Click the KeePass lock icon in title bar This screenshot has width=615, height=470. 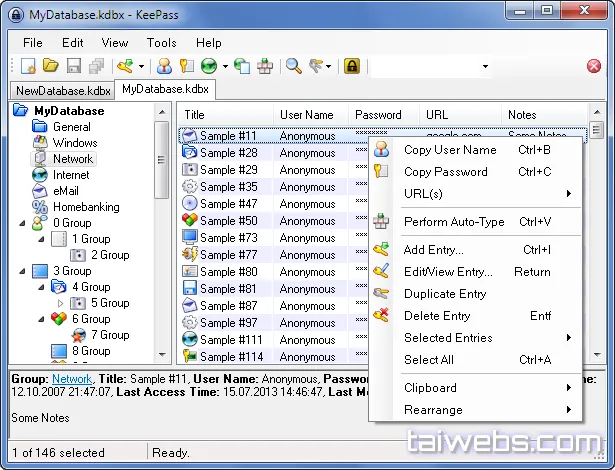click(16, 15)
